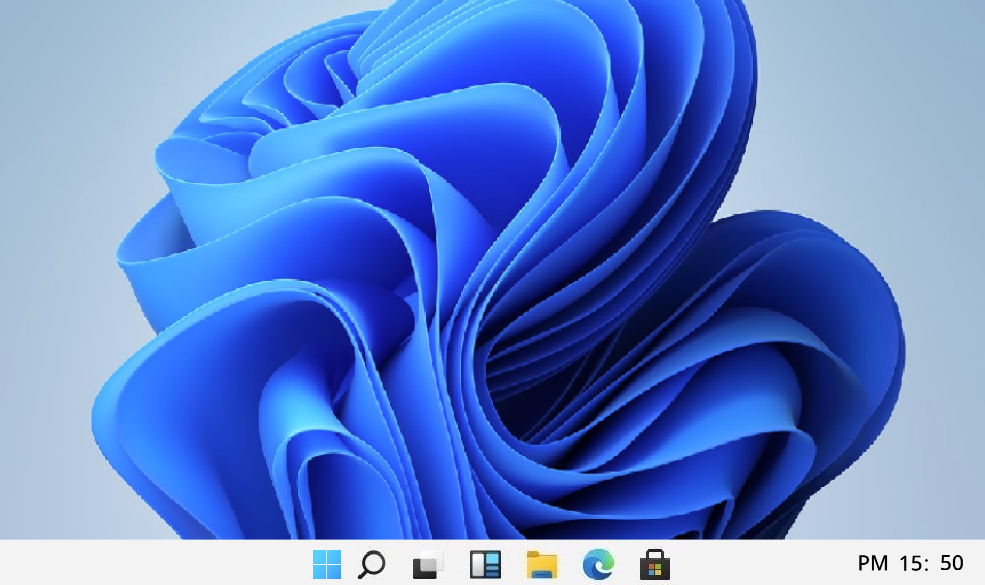
Task: Open the Windows Start menu
Action: 327,564
